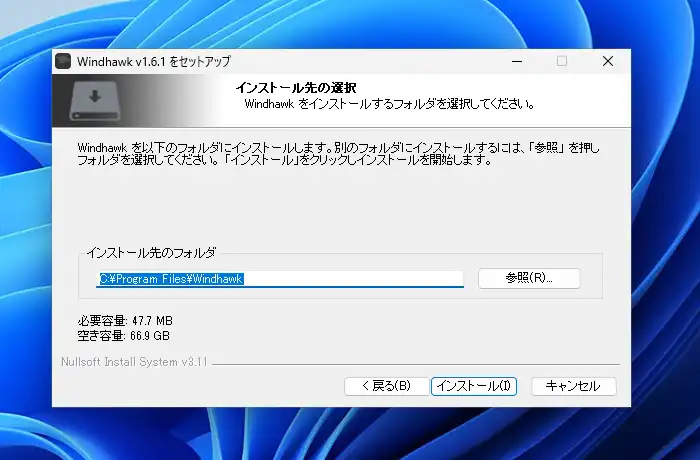Click the Nullsoft Install System v3.11 label
Image resolution: width=700 pixels, height=460 pixels.
click(x=134, y=362)
